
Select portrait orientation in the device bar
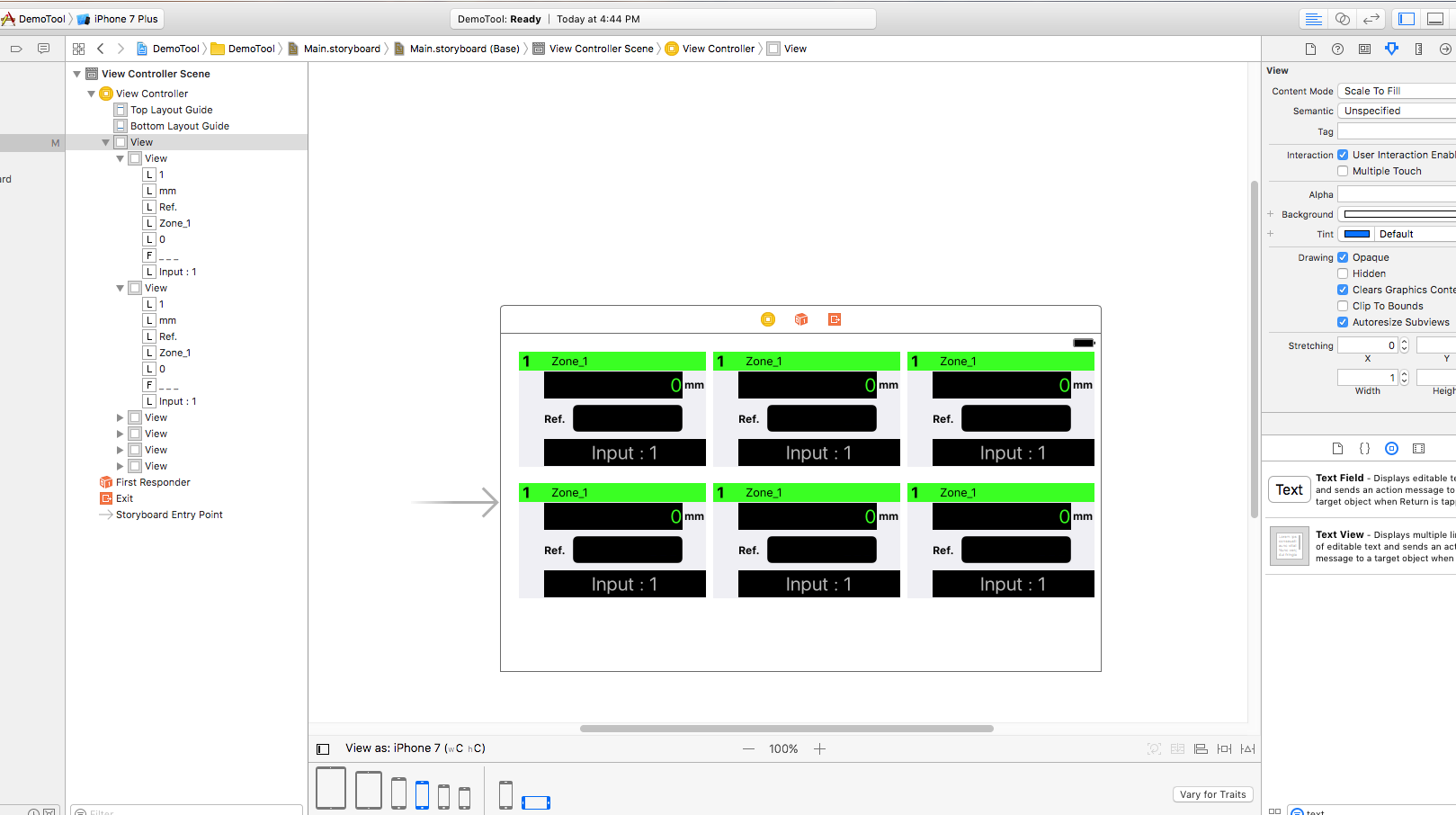click(505, 794)
